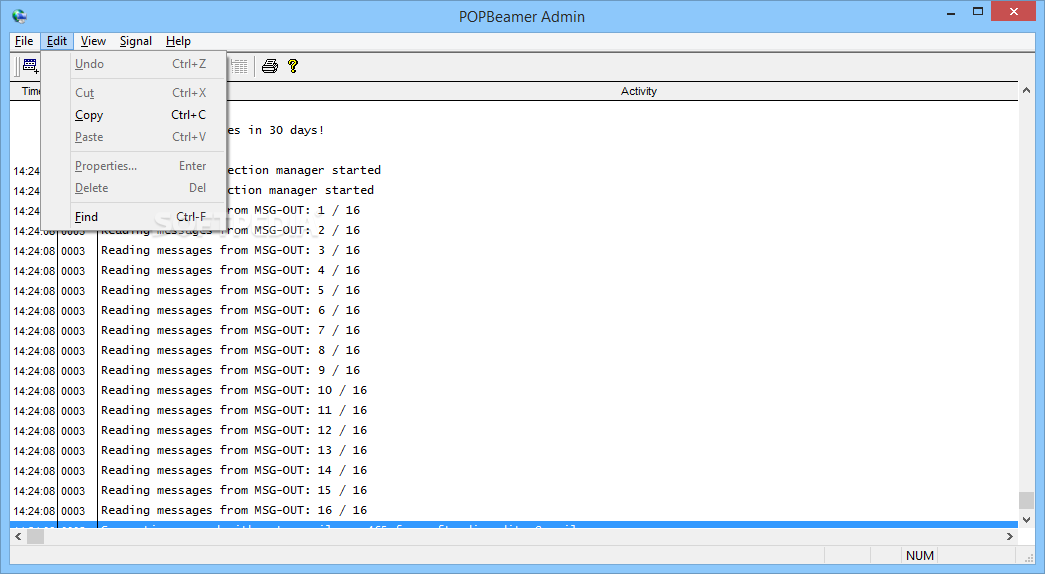The height and width of the screenshot is (574, 1045).
Task: Select log row 'MSG-OUT: 10 / 16'
Action: click(x=514, y=391)
